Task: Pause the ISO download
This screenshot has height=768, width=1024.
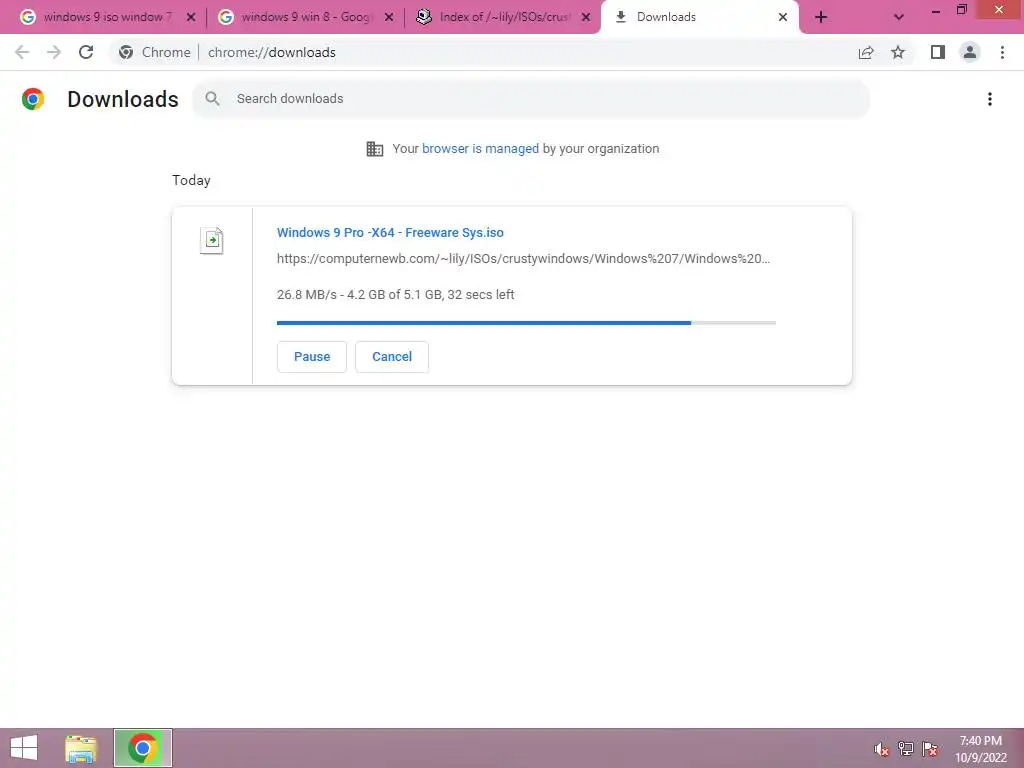Action: pyautogui.click(x=312, y=357)
